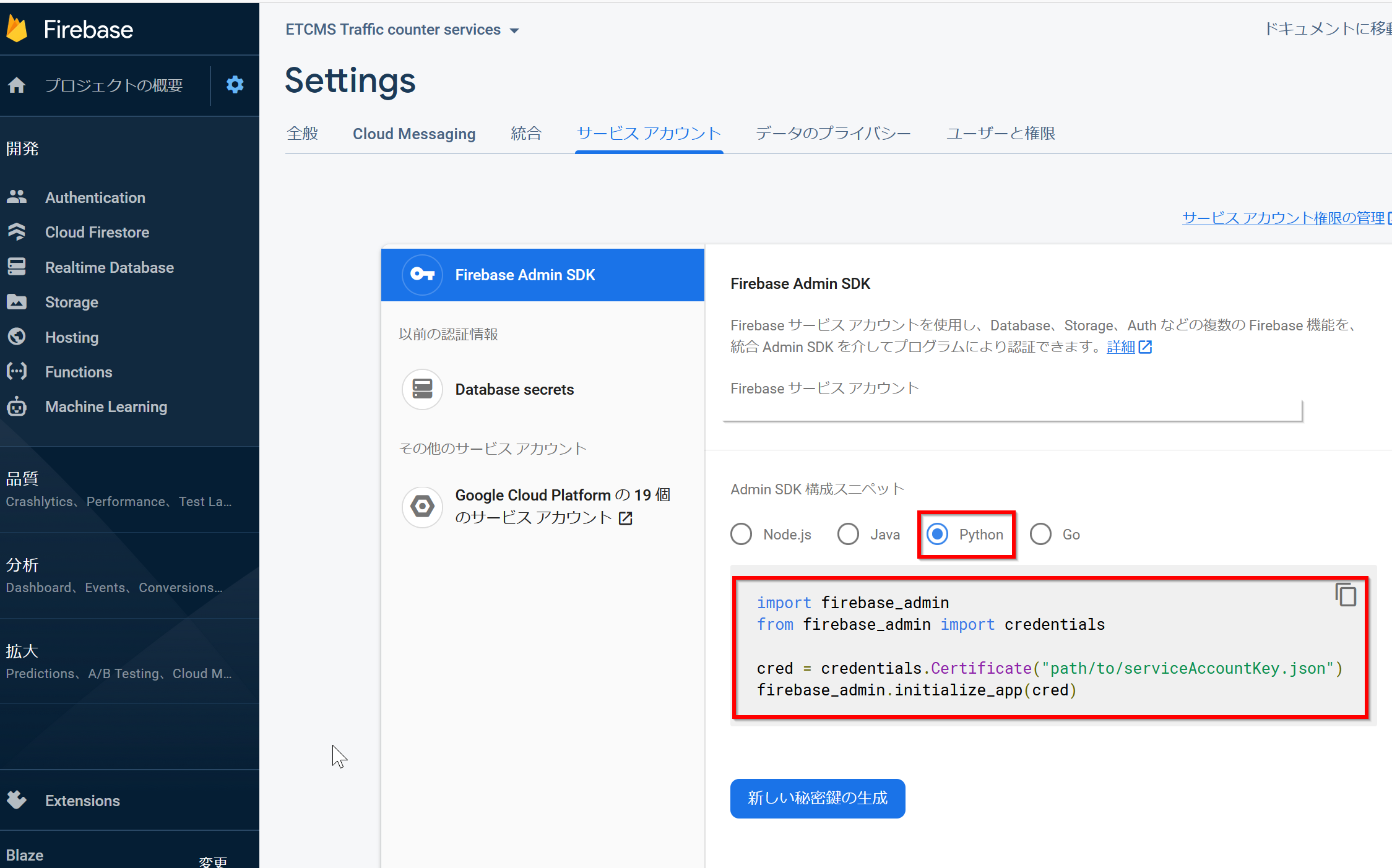Open Extensions in the sidebar

[82, 801]
